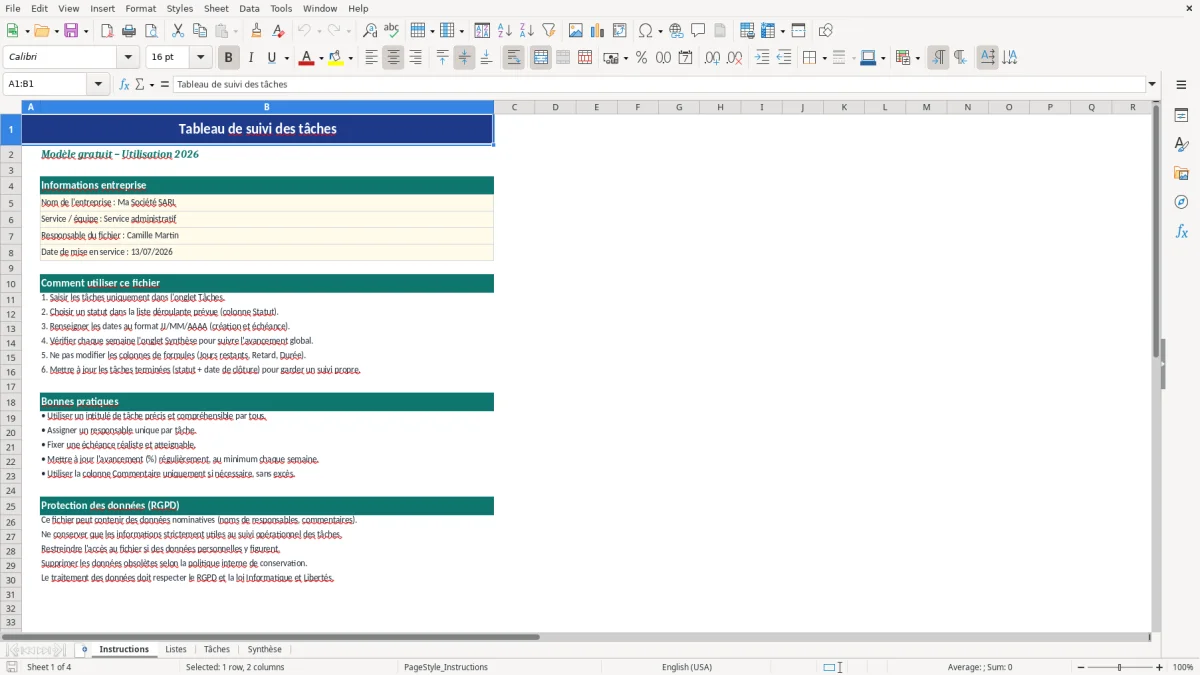The width and height of the screenshot is (1200, 675).
Task: Toggle Center Vertically alignment
Action: click(465, 58)
